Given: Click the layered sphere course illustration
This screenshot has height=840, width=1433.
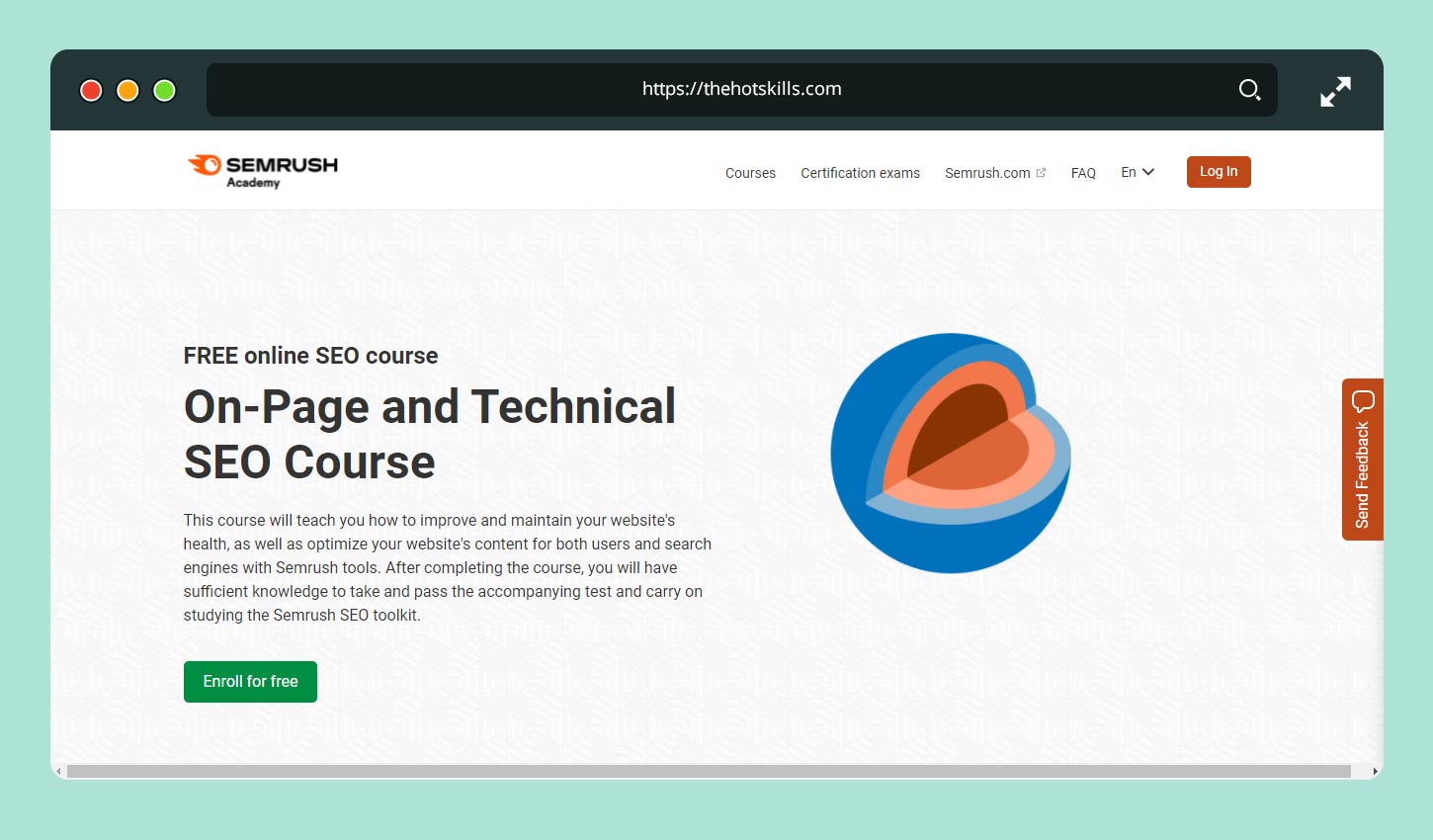Looking at the screenshot, I should point(951,454).
